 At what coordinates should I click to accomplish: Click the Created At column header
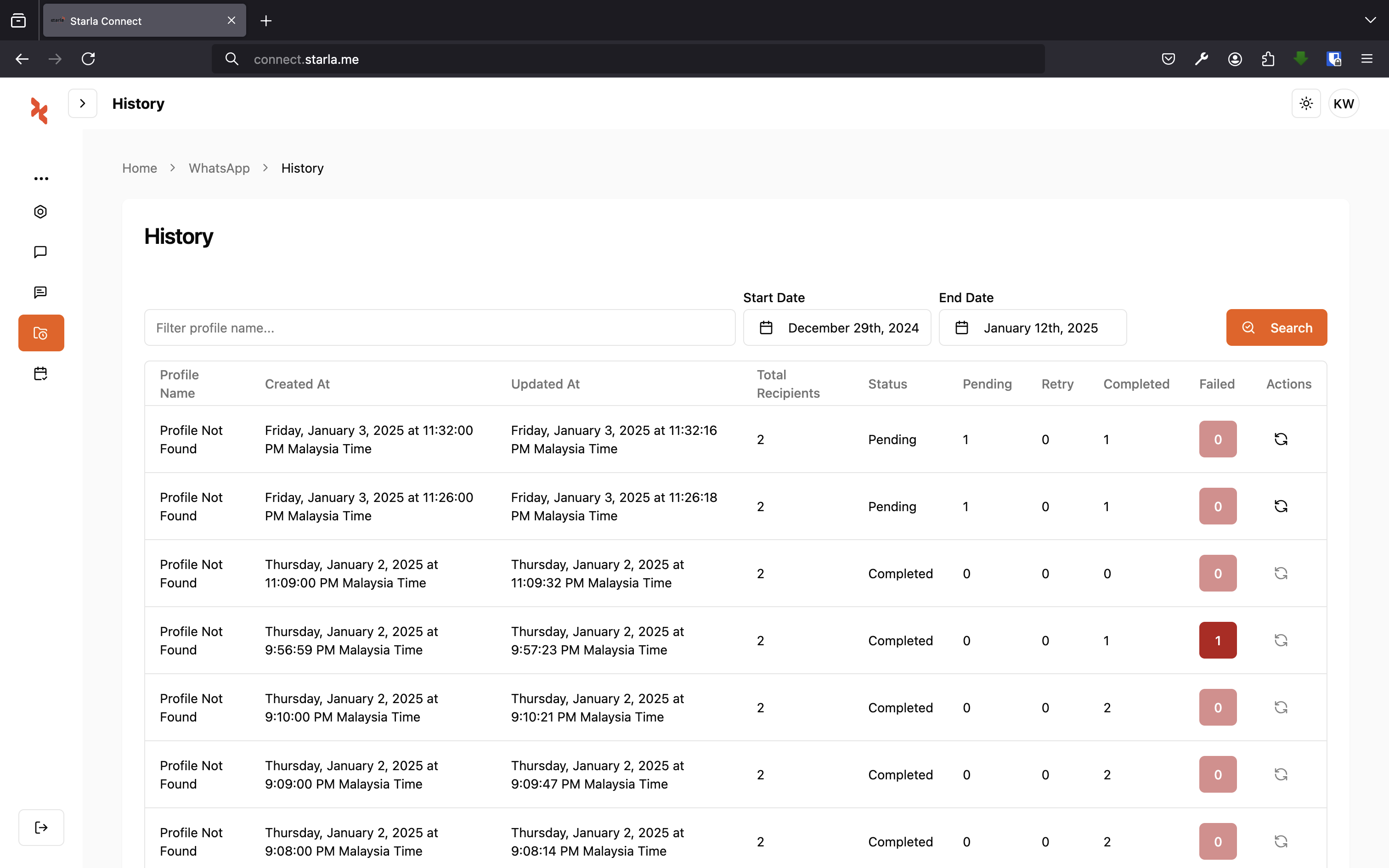click(x=297, y=384)
